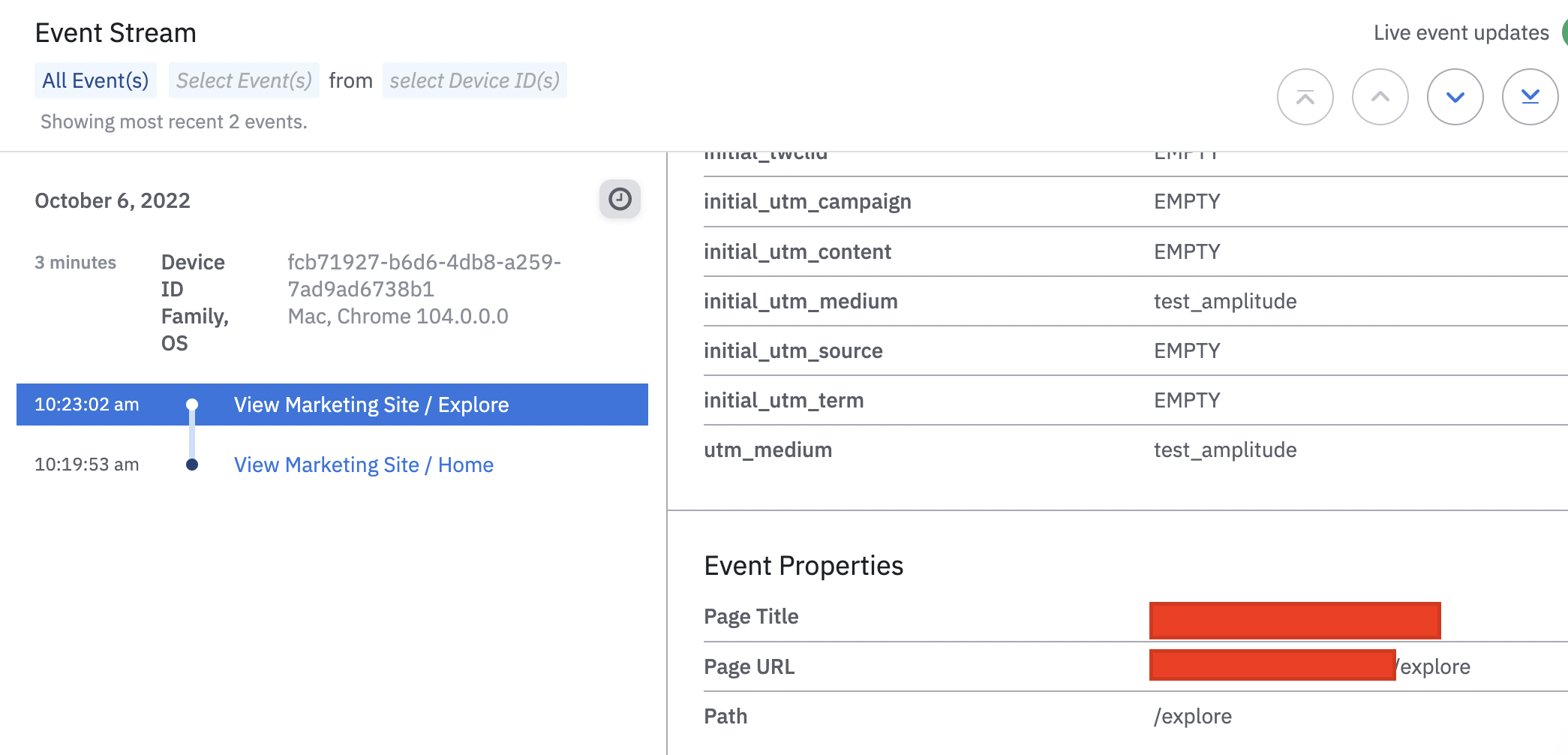Toggle Live event updates off
This screenshot has width=1568, height=755.
tap(1463, 32)
